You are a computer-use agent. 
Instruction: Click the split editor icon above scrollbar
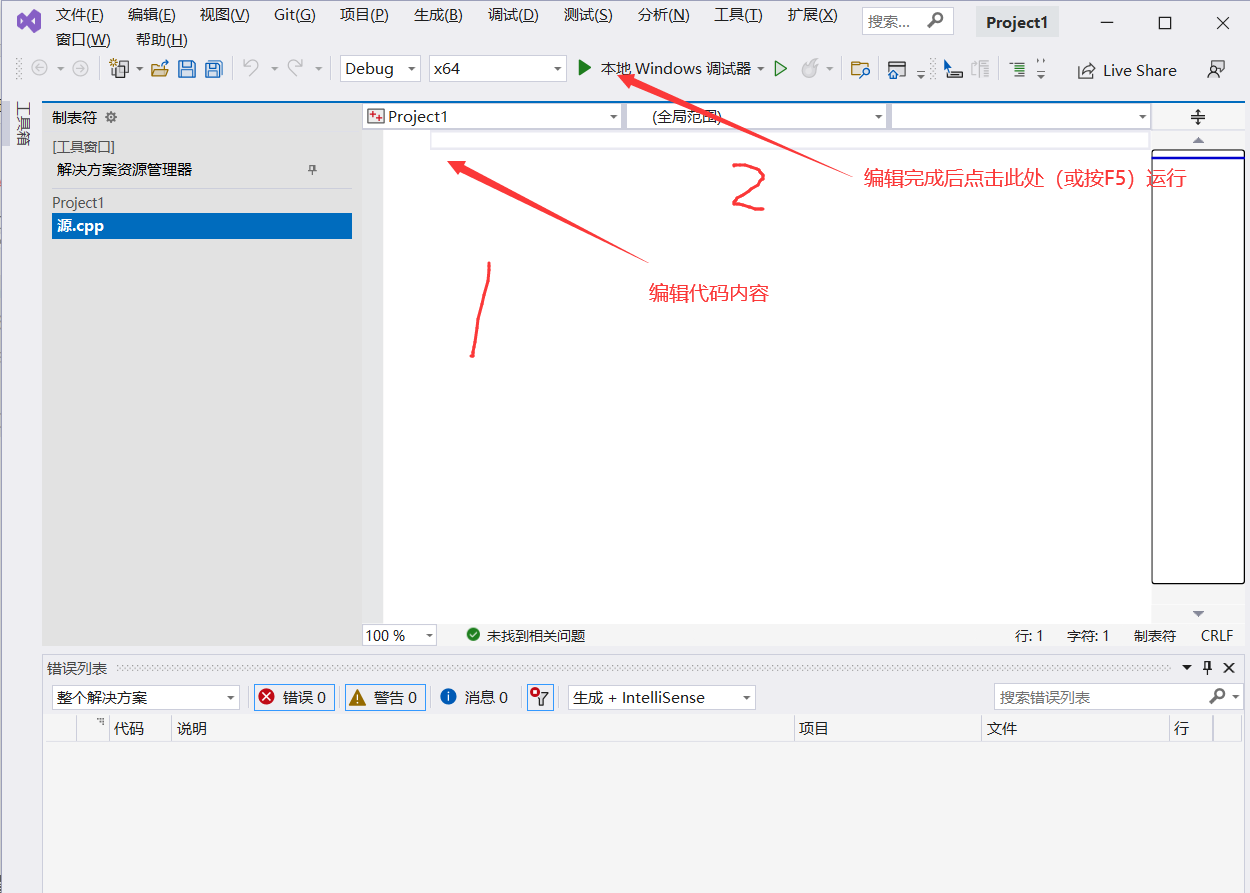coord(1198,117)
